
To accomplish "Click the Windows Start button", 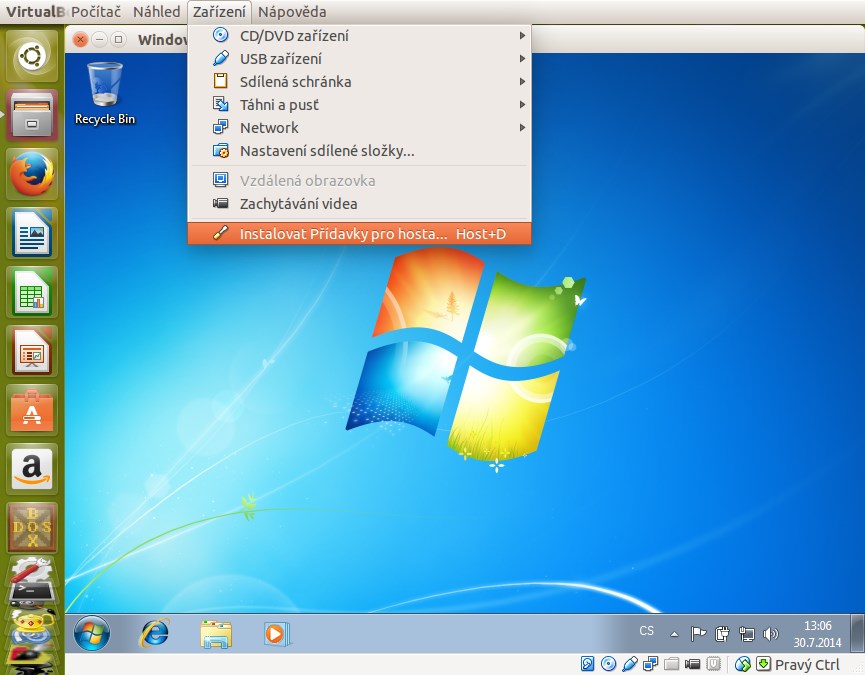I will click(93, 633).
